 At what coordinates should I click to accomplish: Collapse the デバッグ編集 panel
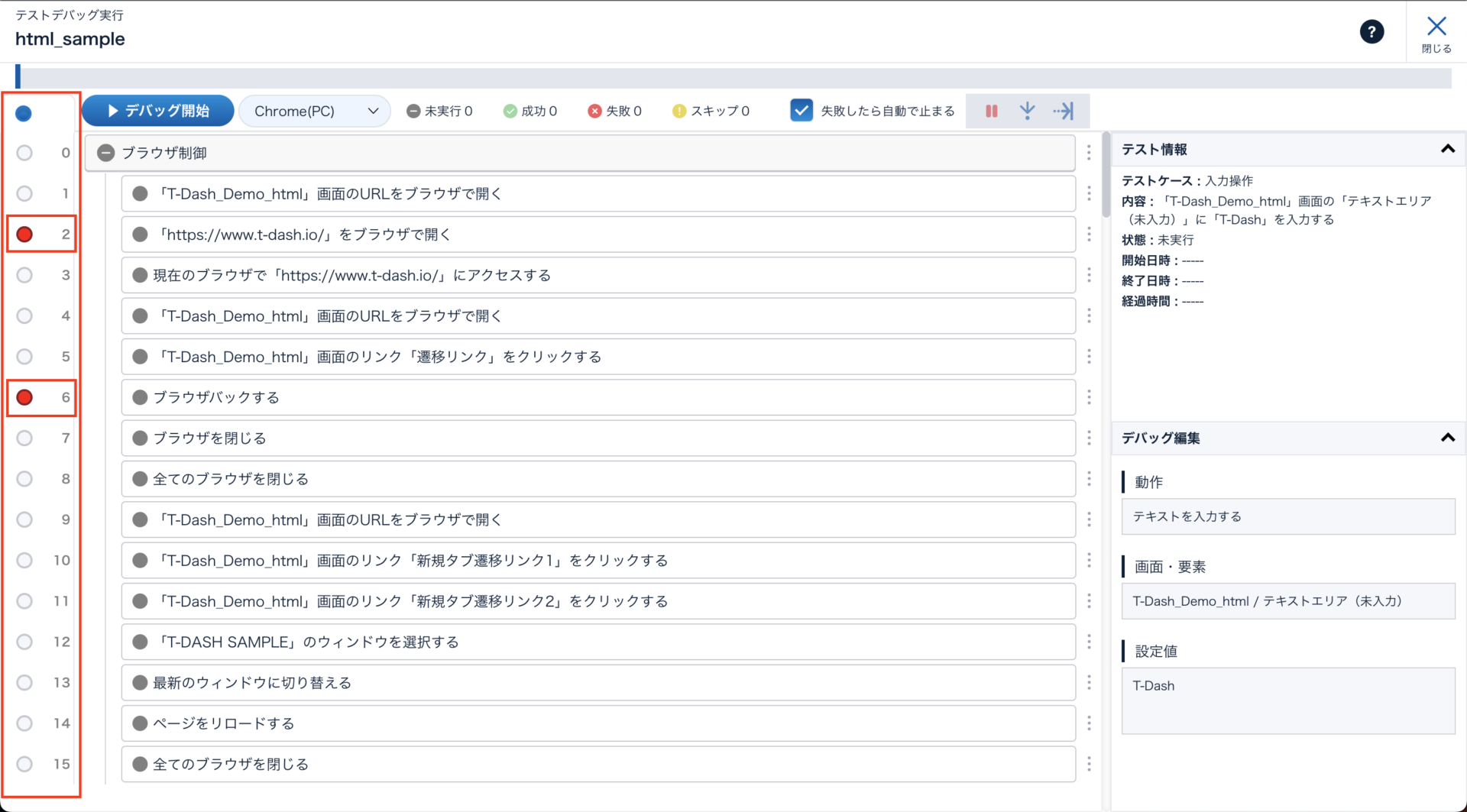point(1447,438)
